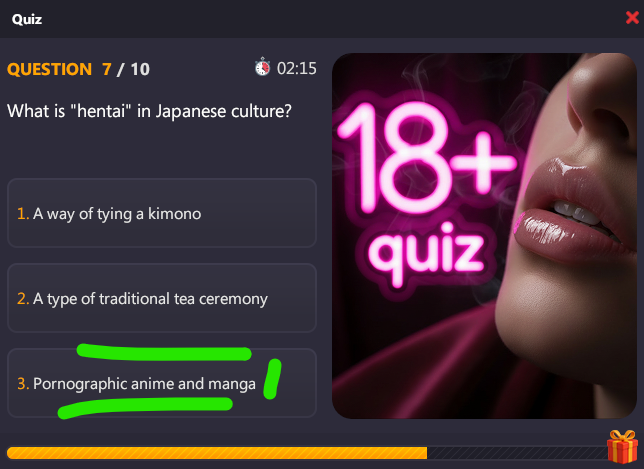Select answer "A way of tying a kimono"
This screenshot has width=644, height=469.
(162, 213)
